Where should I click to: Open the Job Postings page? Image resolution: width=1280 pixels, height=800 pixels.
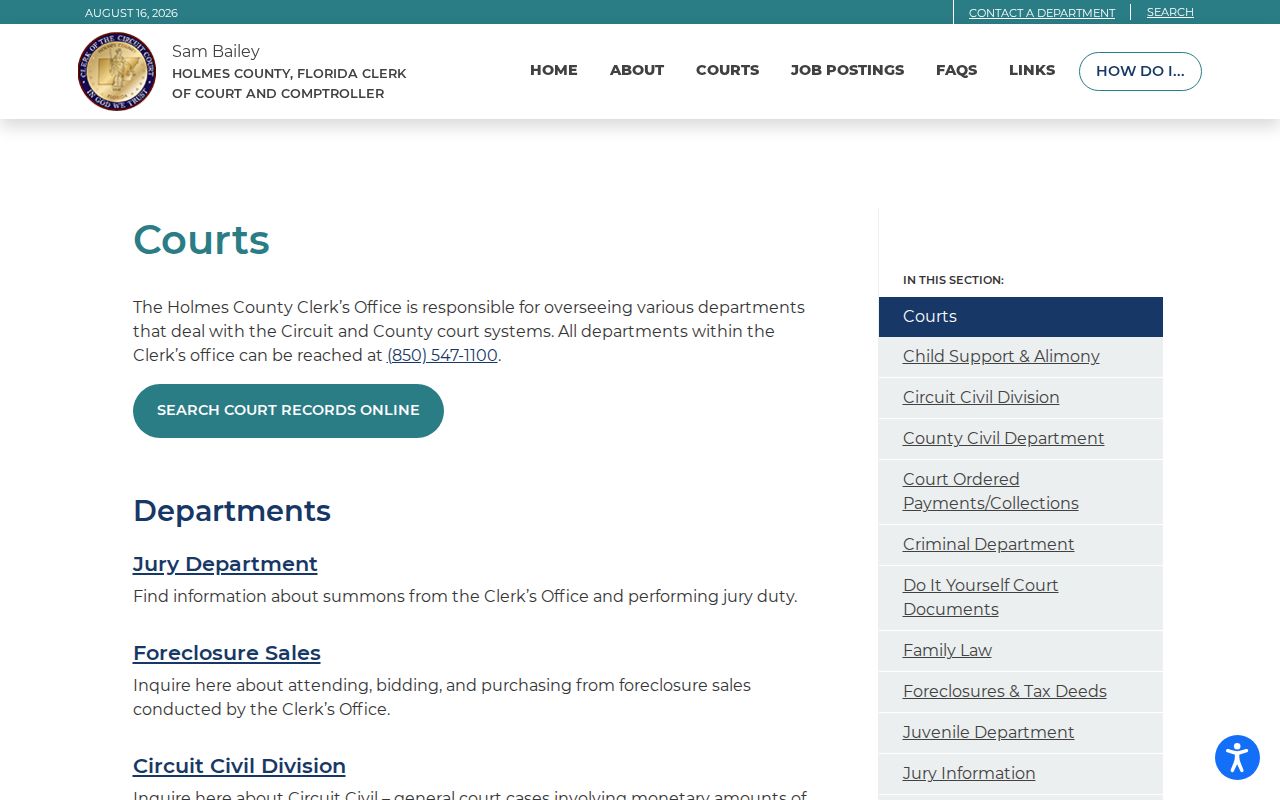point(847,70)
